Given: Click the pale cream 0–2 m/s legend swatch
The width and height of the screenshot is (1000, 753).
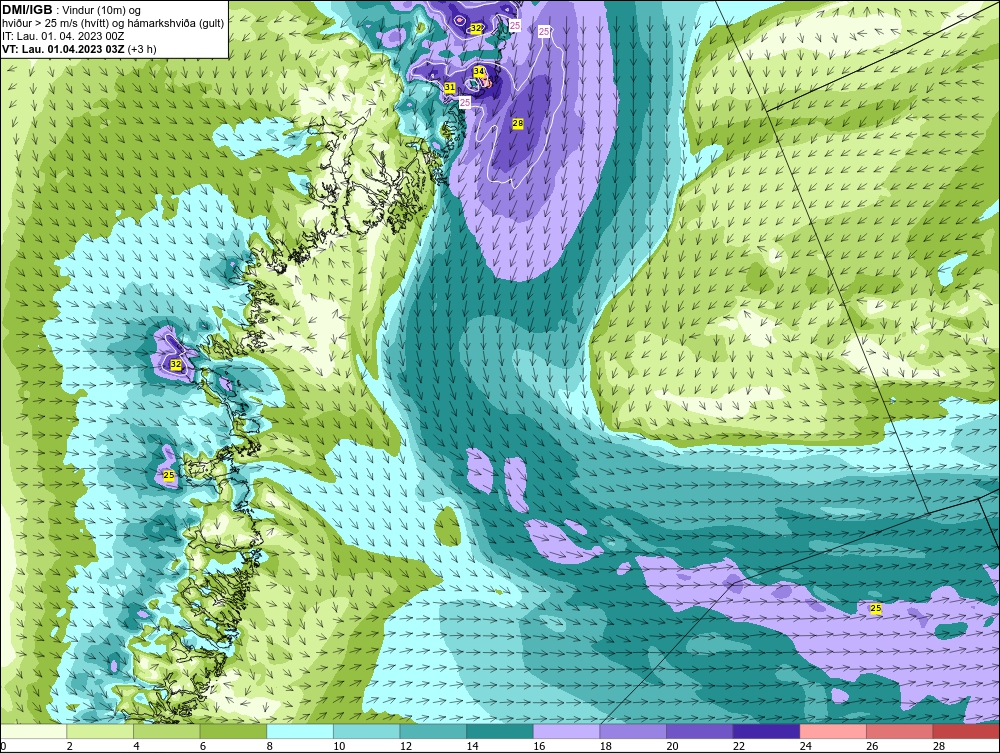Looking at the screenshot, I should tap(33, 731).
